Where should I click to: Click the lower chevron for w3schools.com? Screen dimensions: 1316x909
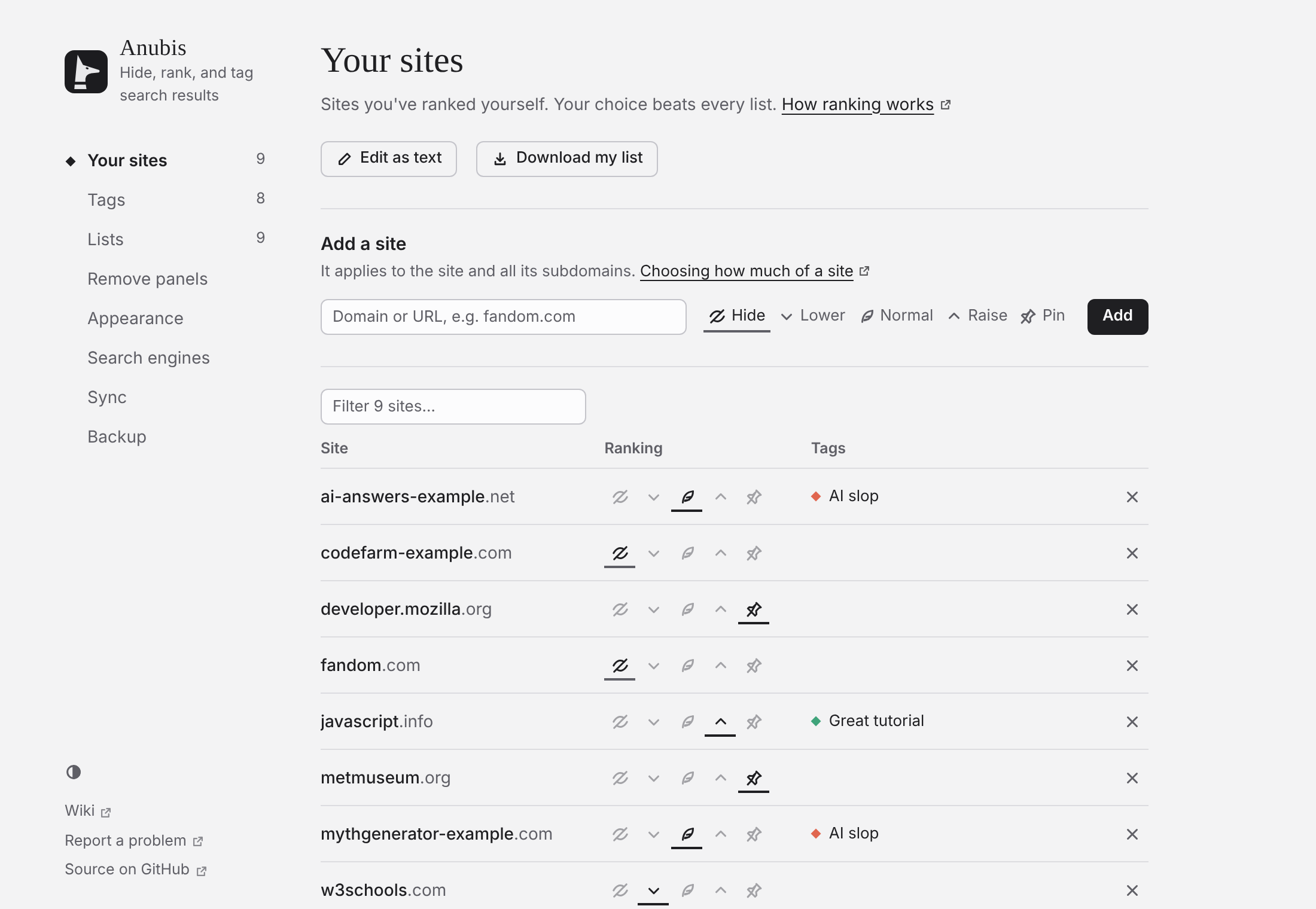tap(653, 890)
